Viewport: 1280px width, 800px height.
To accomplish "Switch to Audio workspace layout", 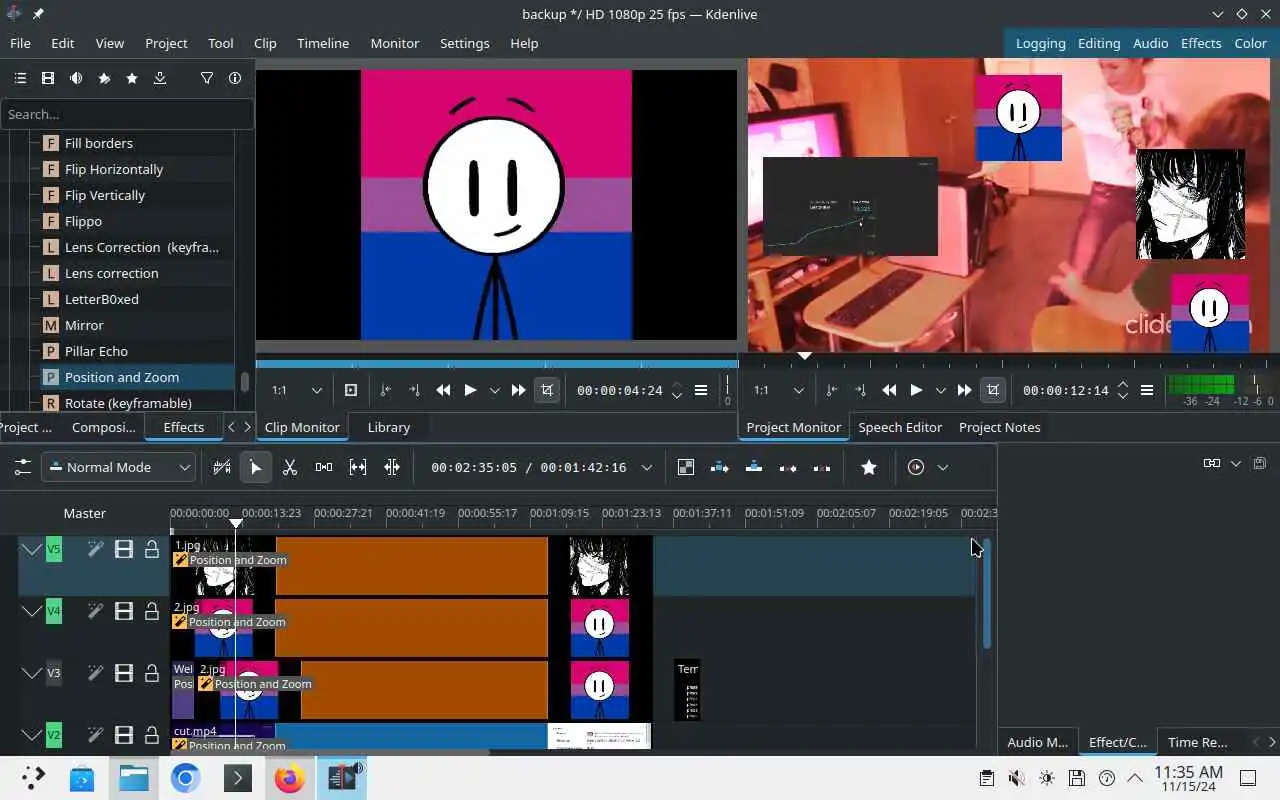I will click(x=1150, y=43).
